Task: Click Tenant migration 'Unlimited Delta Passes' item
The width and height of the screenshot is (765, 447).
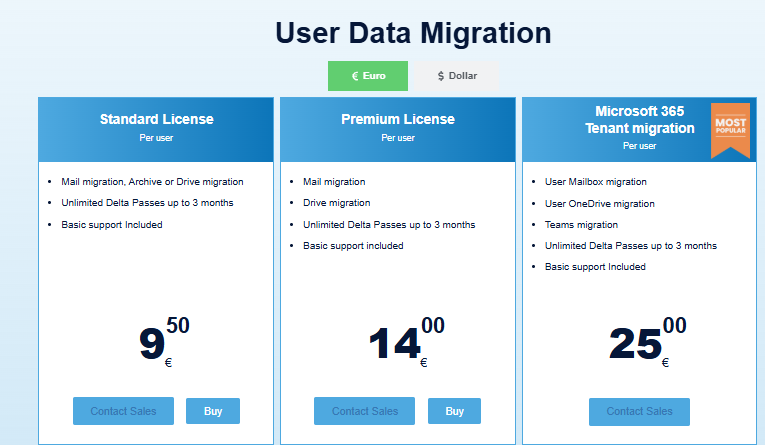Action: pyautogui.click(x=631, y=245)
